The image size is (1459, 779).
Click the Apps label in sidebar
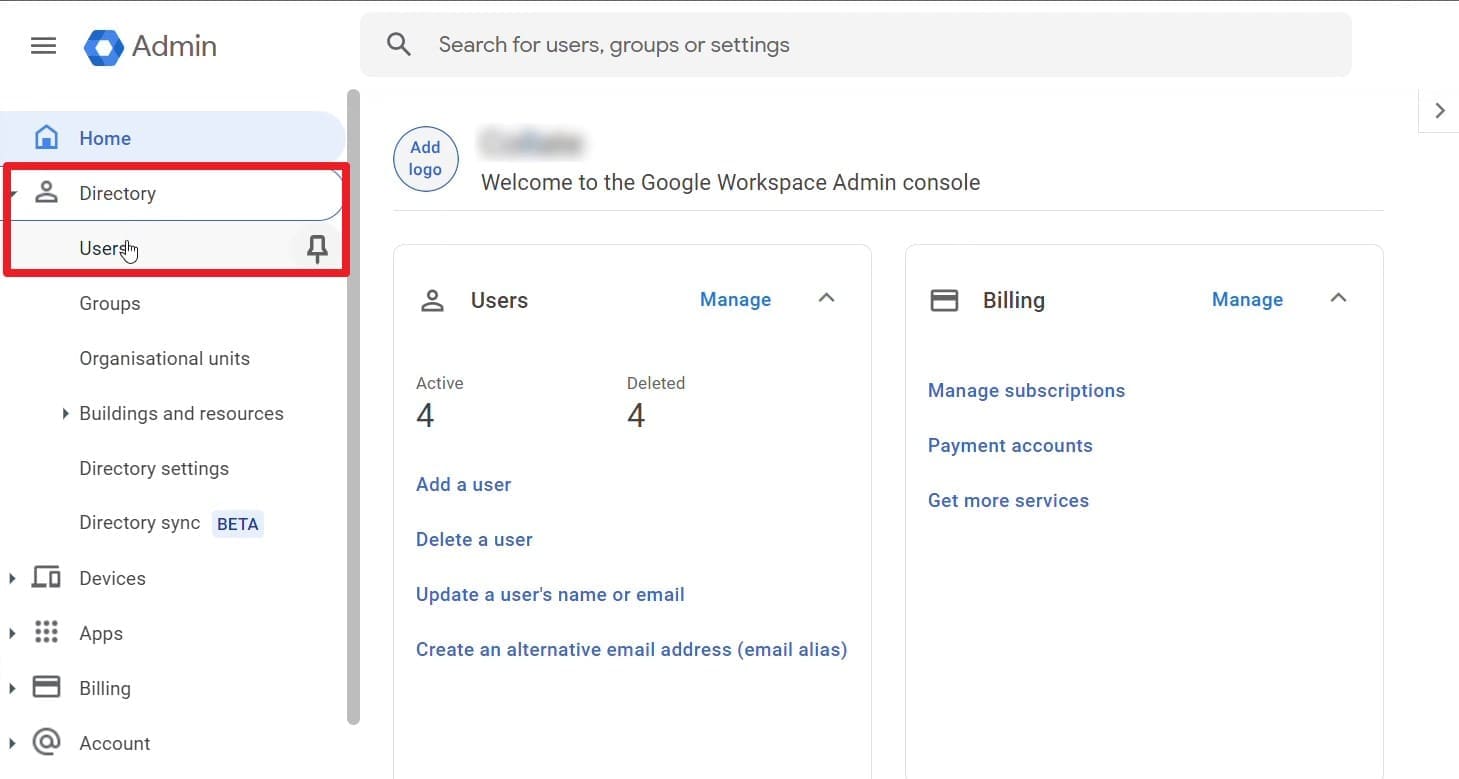[x=101, y=633]
